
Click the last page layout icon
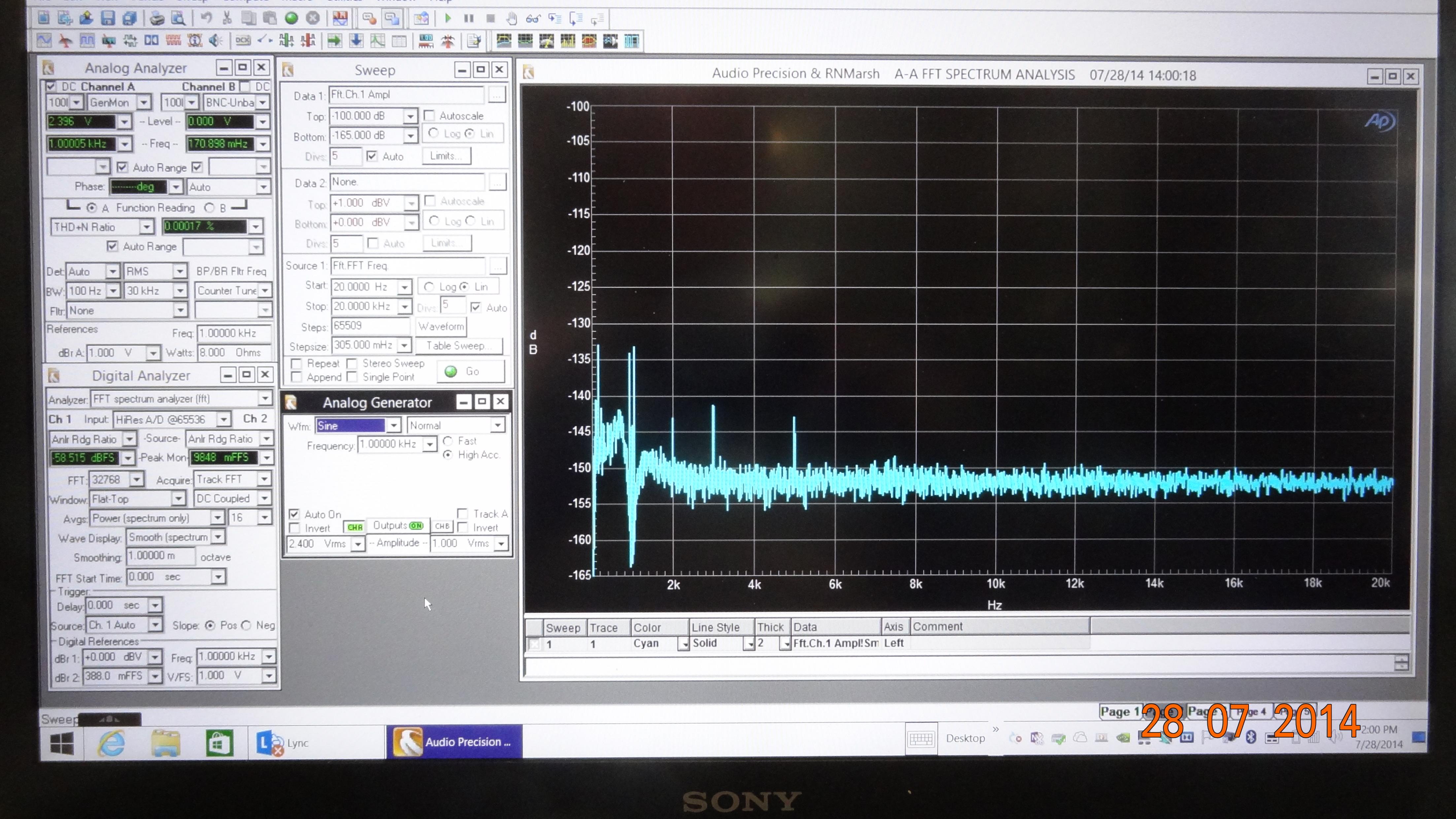(x=632, y=41)
